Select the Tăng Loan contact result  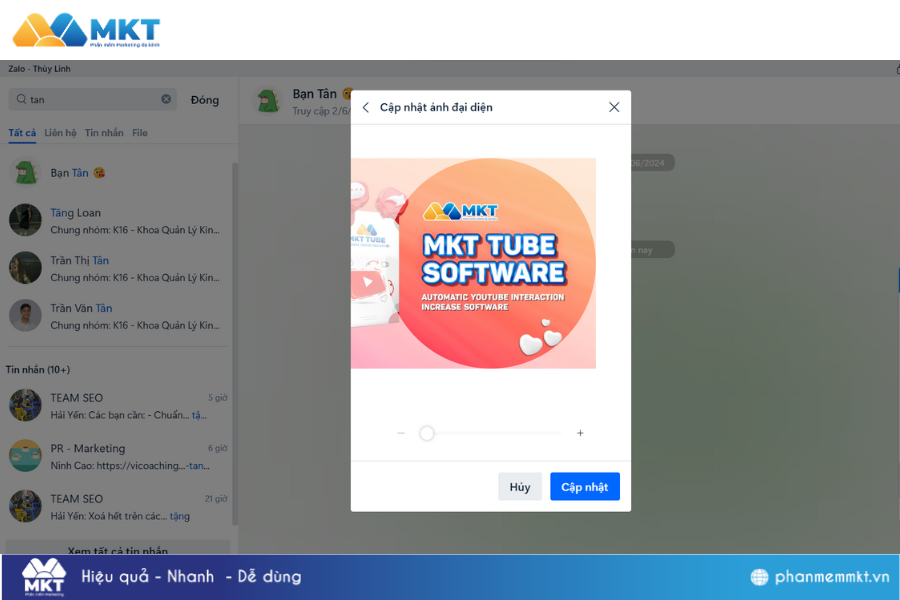pyautogui.click(x=118, y=220)
